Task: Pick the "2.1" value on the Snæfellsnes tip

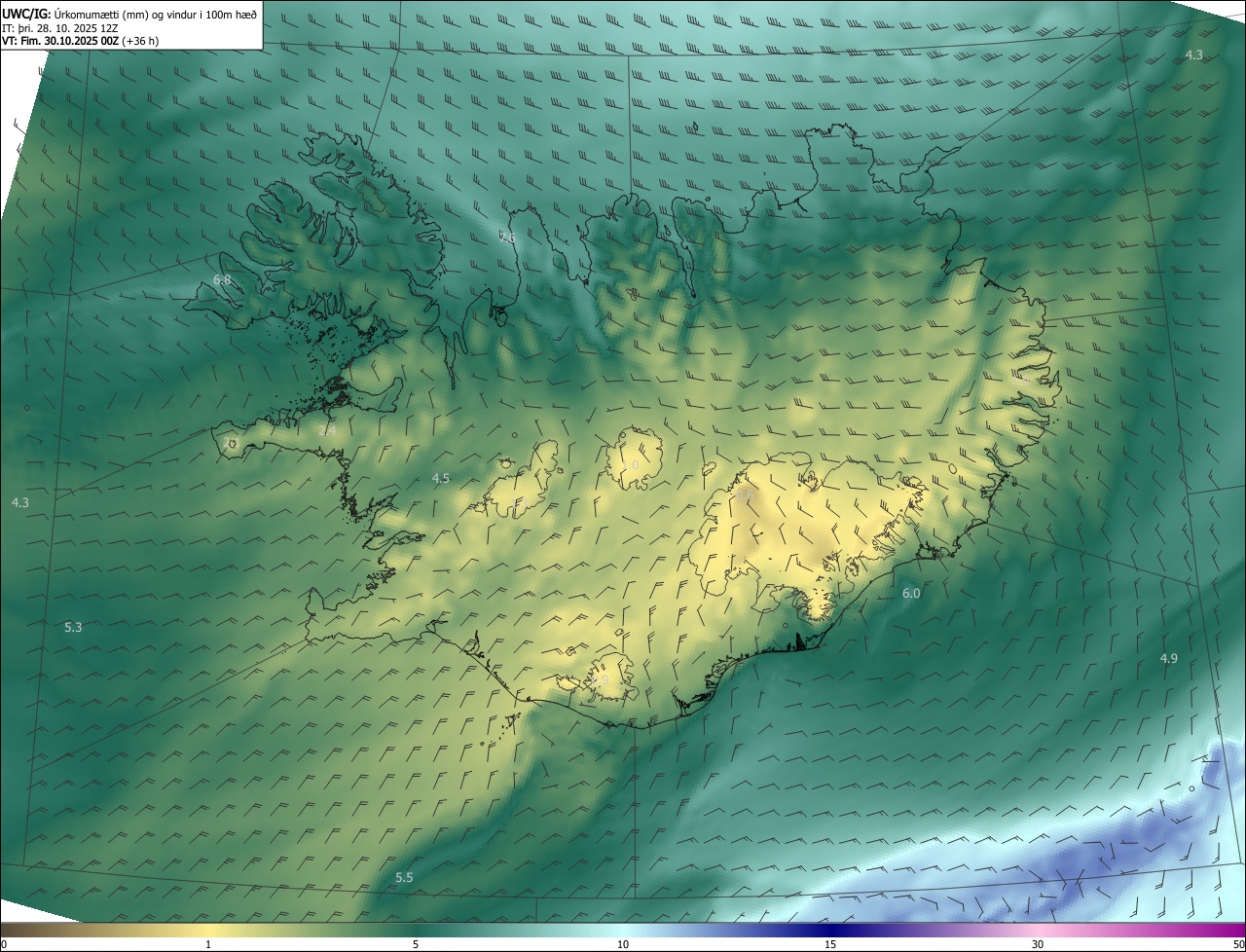Action: [x=231, y=443]
